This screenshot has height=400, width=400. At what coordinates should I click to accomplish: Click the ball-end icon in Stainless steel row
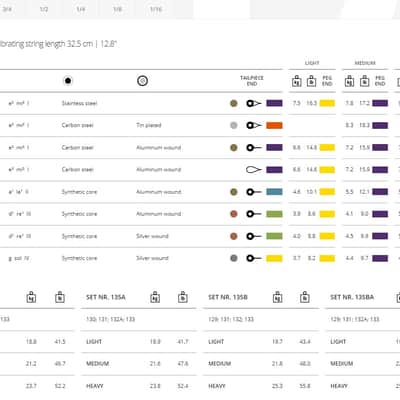tap(254, 103)
